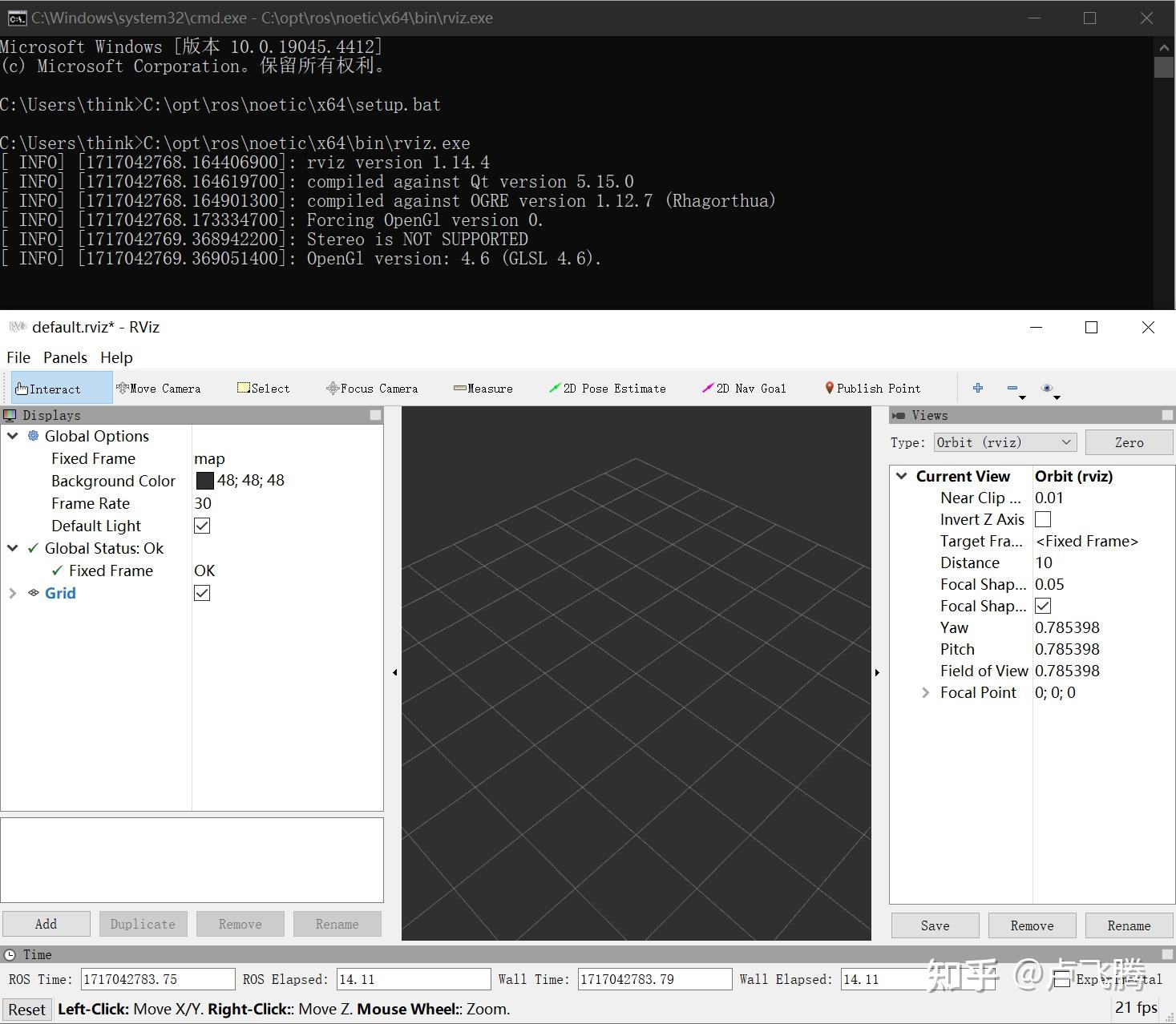
Task: Enable the Invert Z Axis checkbox
Action: point(1043,519)
